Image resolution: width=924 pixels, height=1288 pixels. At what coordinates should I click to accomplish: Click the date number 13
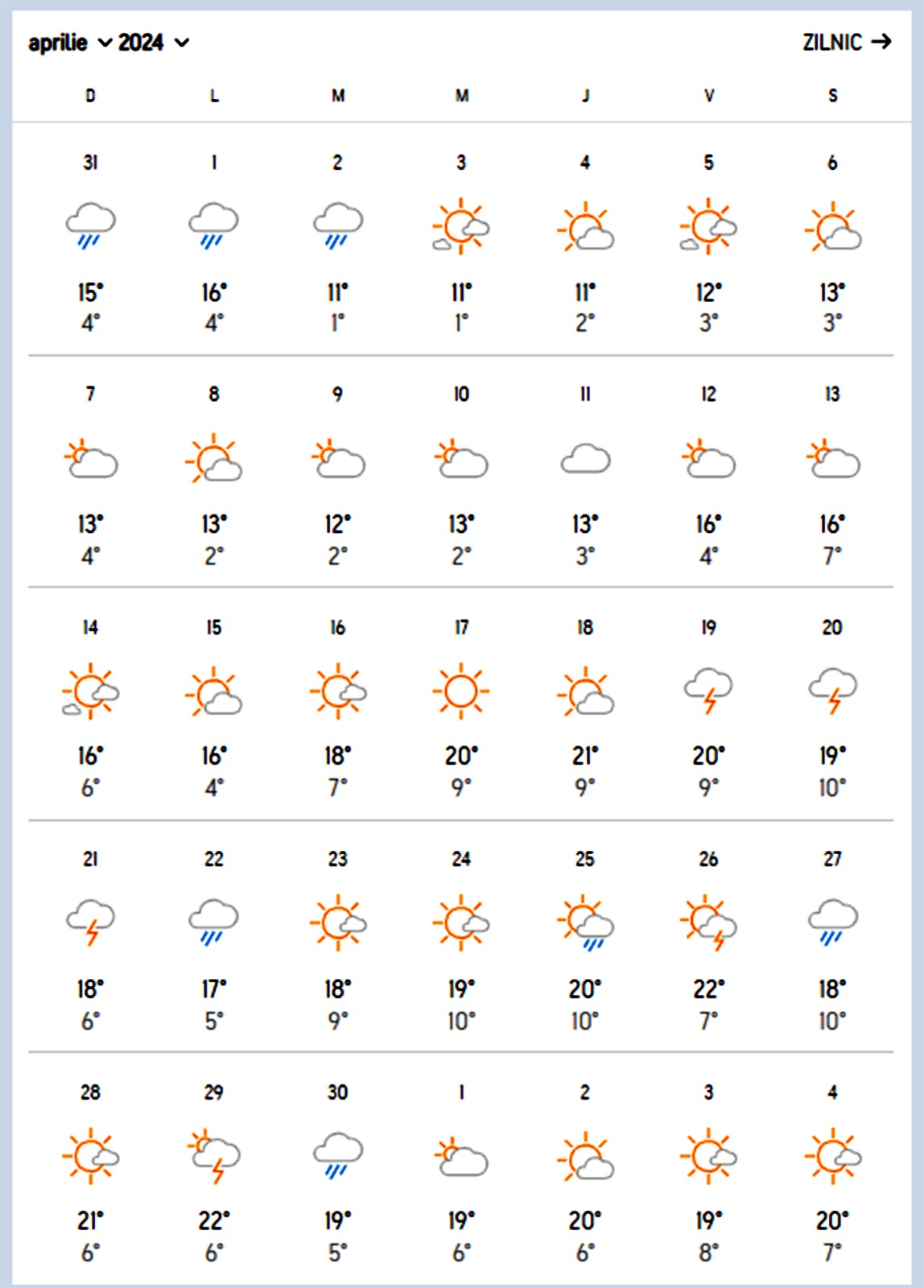tap(832, 394)
